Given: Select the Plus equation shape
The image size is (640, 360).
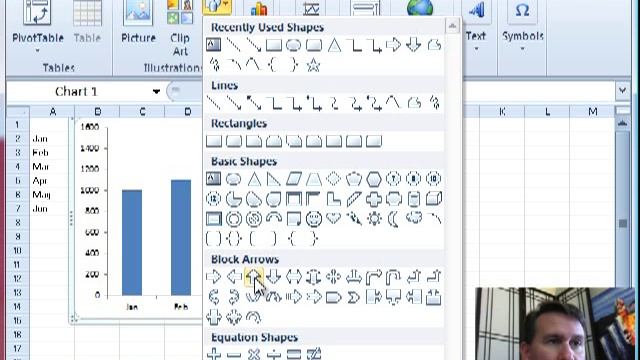Looking at the screenshot, I should pyautogui.click(x=214, y=353).
